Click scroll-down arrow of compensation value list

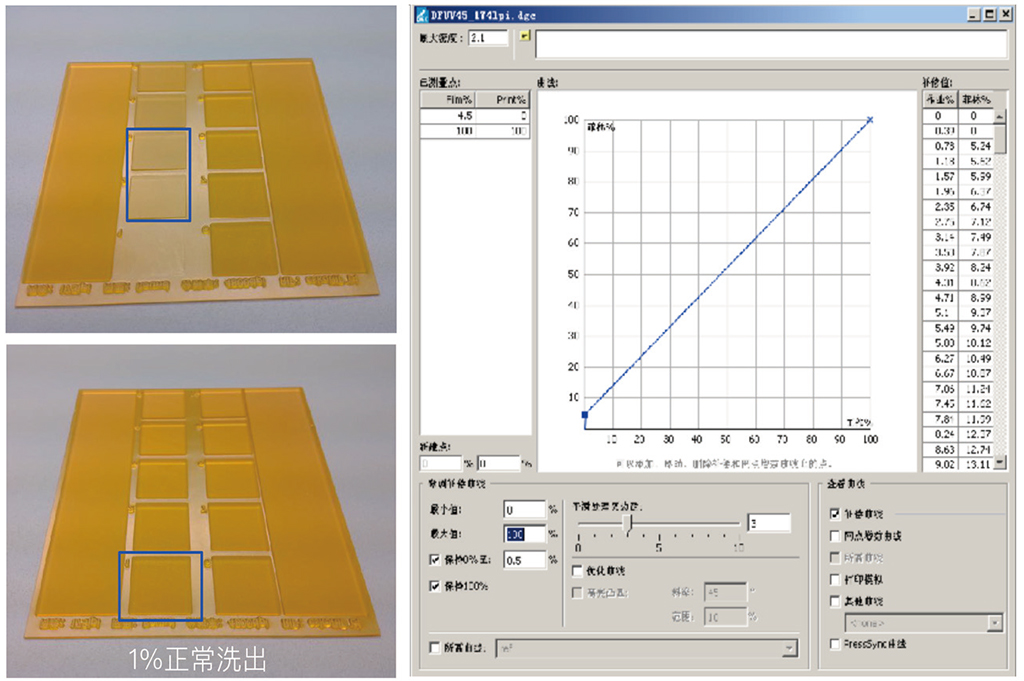[x=1000, y=463]
